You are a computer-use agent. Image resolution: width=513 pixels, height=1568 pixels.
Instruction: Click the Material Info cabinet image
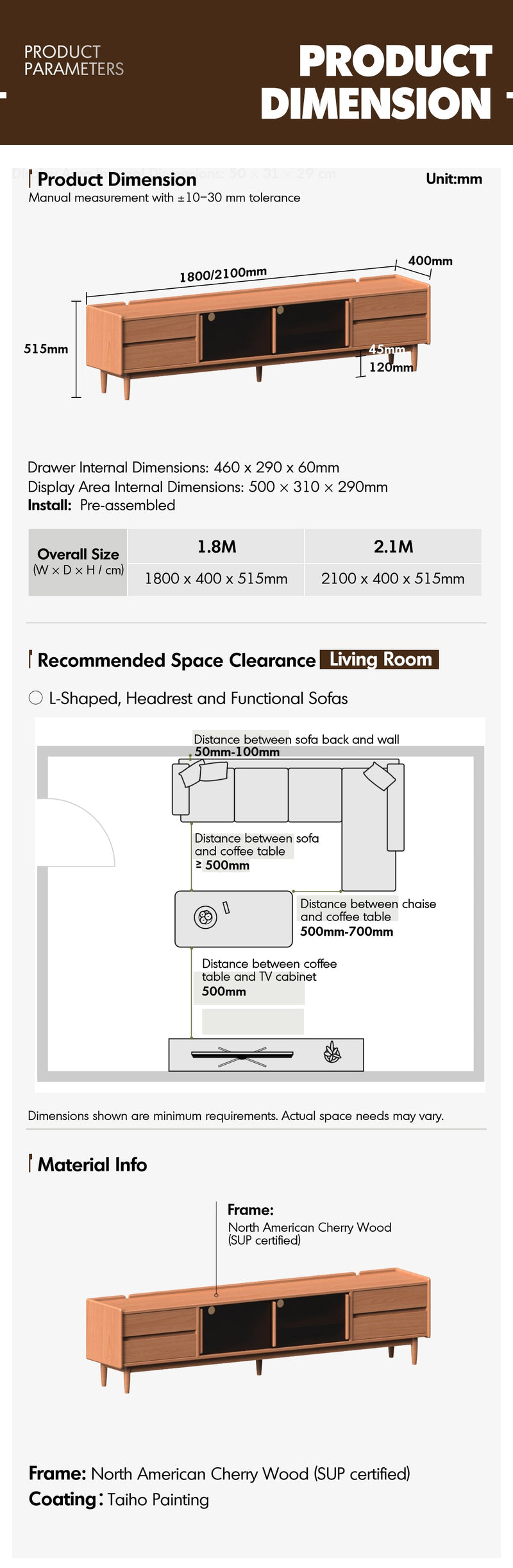tap(258, 1331)
